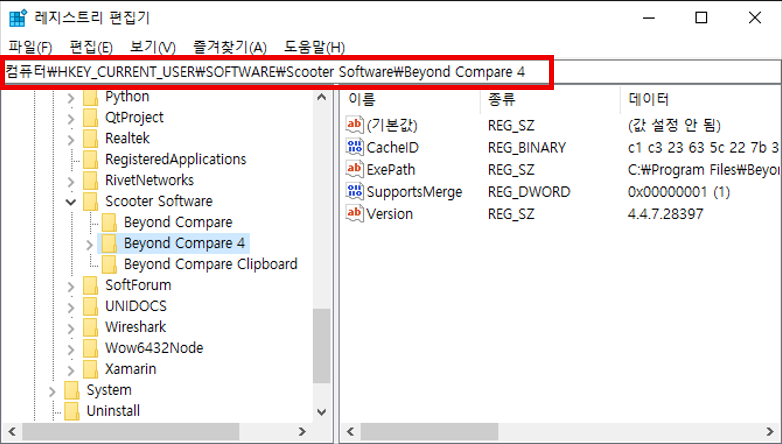Expand the System key node

pos(52,390)
